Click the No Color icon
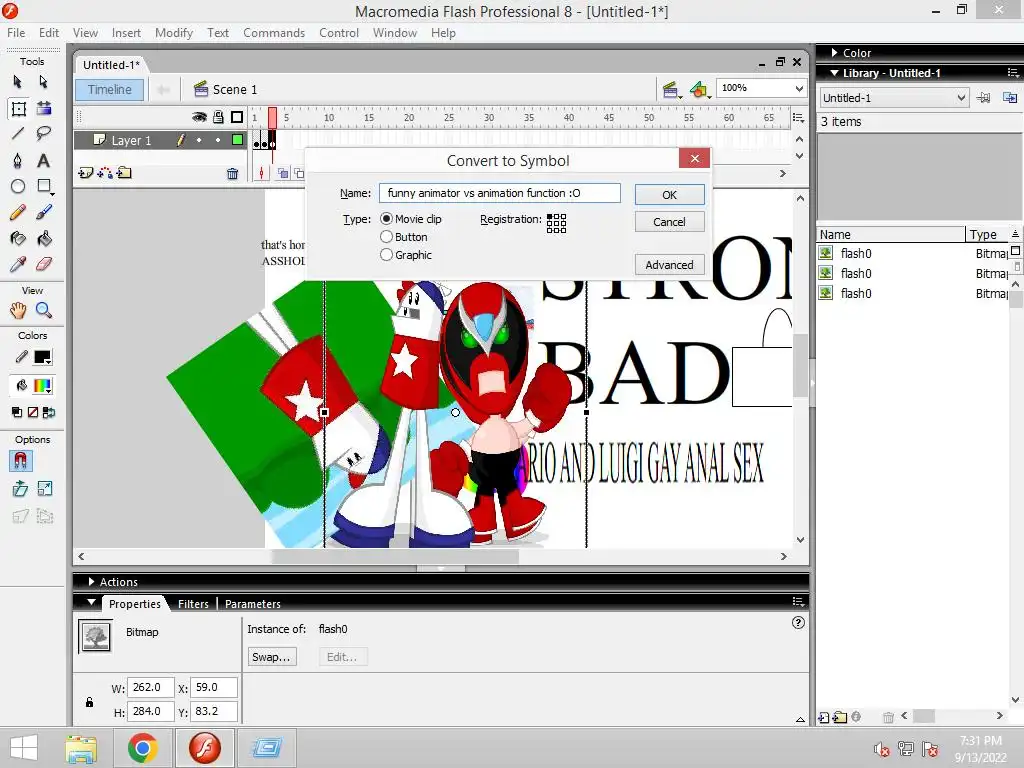 point(33,412)
